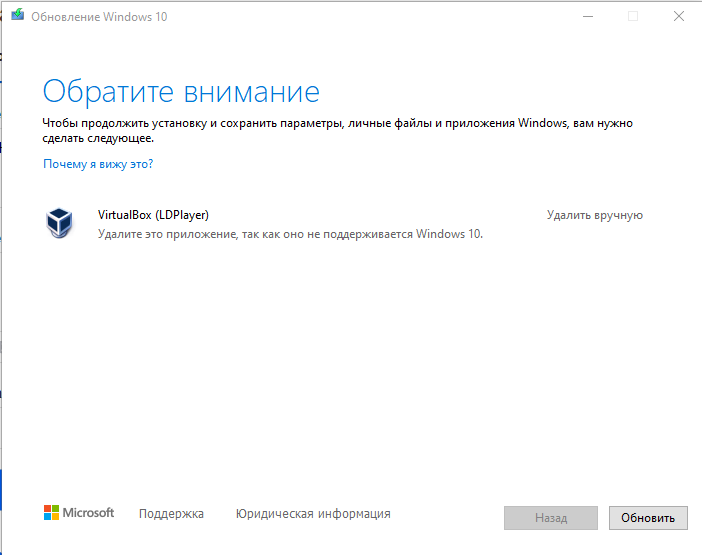702x555 pixels.
Task: Click 'Удалить вручную' for VirtualBox
Action: click(x=595, y=215)
